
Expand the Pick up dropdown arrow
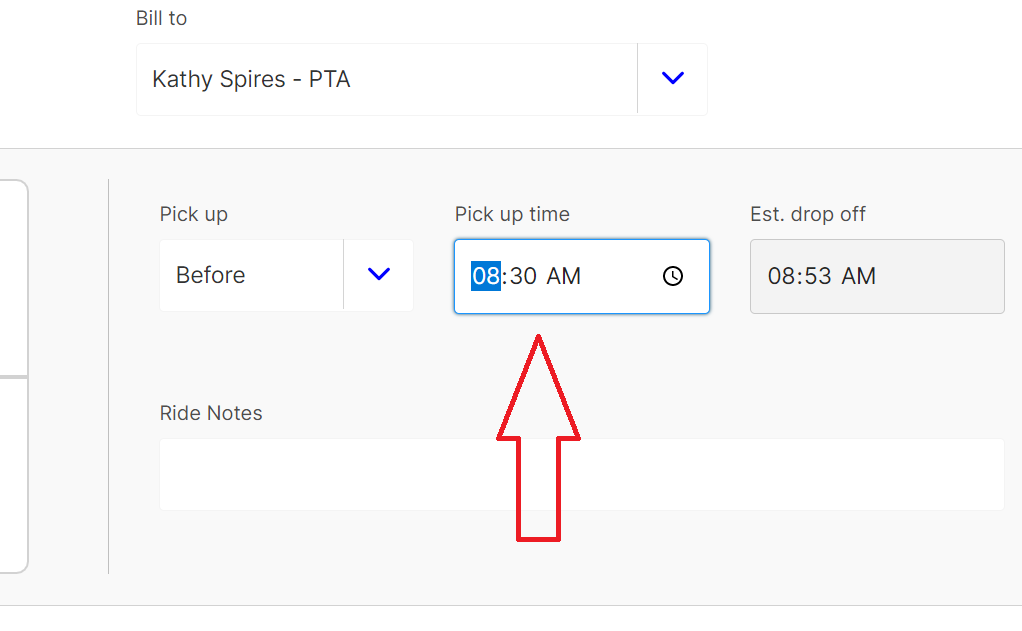(x=378, y=274)
